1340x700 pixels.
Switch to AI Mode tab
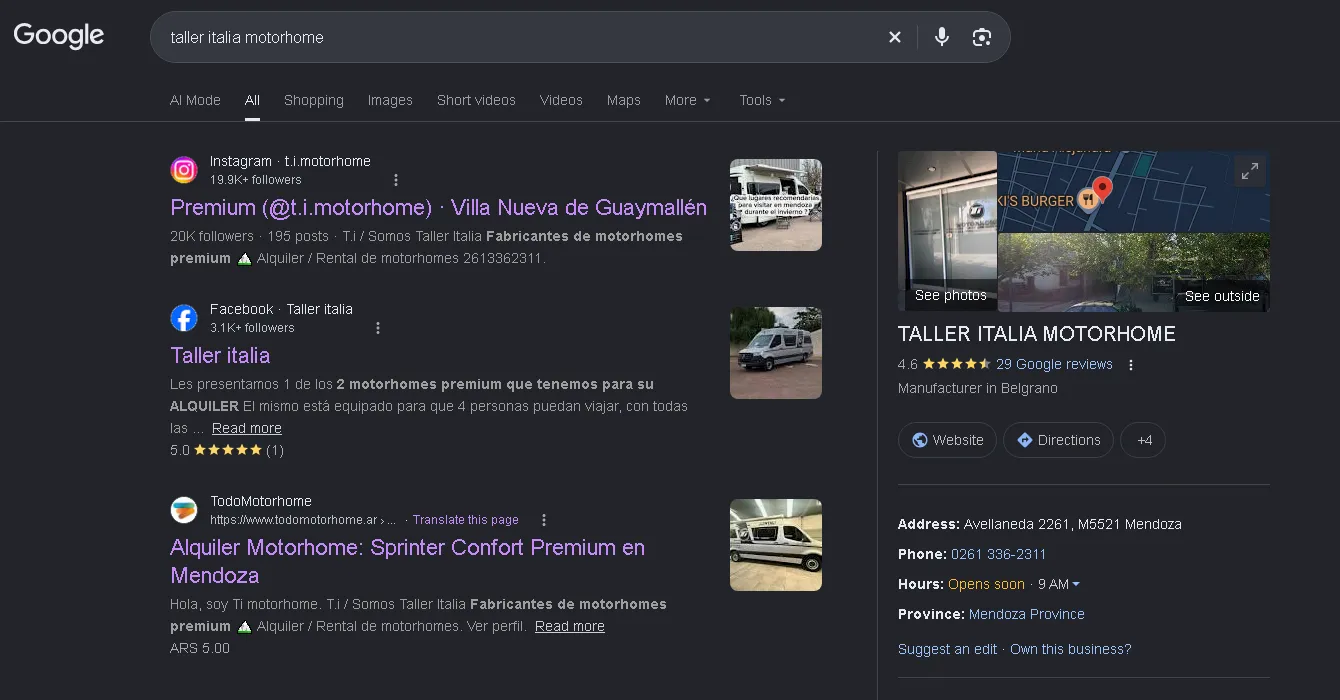tap(195, 100)
